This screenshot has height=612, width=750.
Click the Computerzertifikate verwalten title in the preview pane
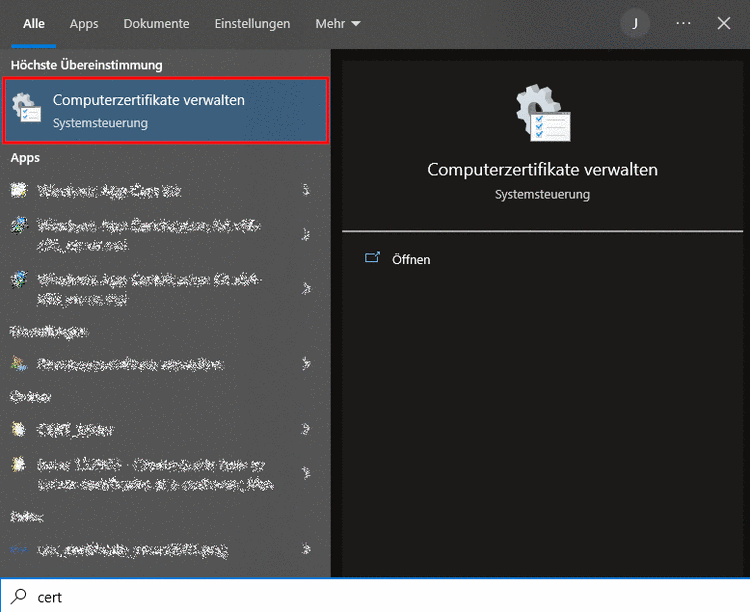[542, 169]
